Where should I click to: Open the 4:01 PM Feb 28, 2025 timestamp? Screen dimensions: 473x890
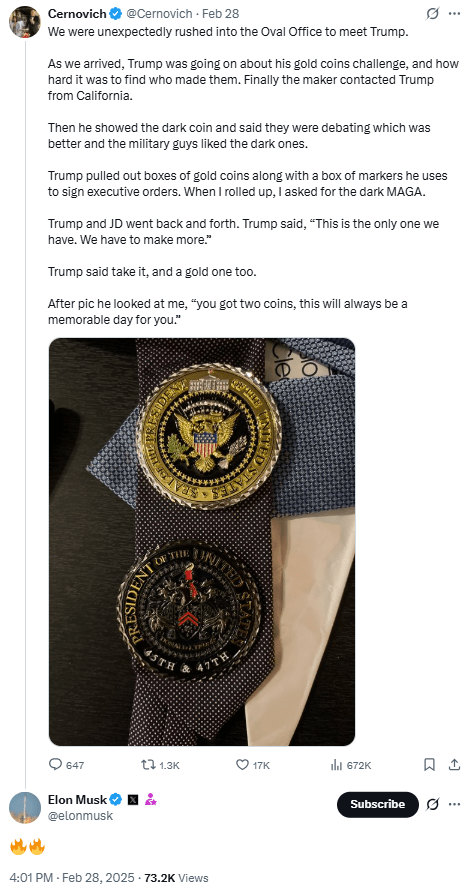point(71,878)
